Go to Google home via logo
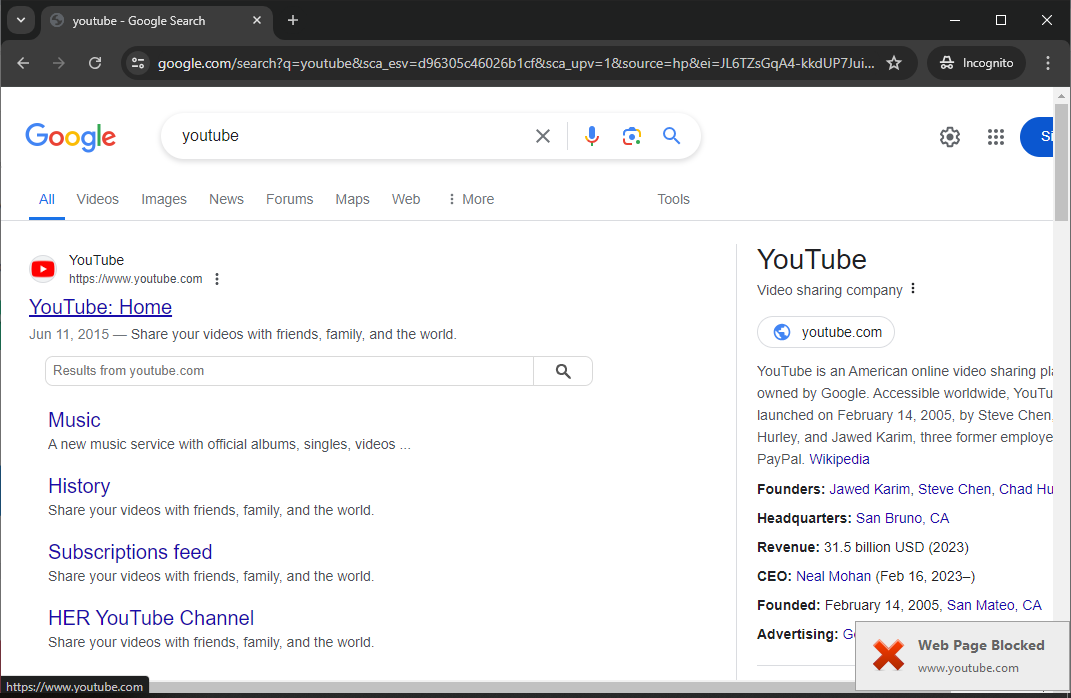This screenshot has width=1071, height=698. [x=70, y=137]
